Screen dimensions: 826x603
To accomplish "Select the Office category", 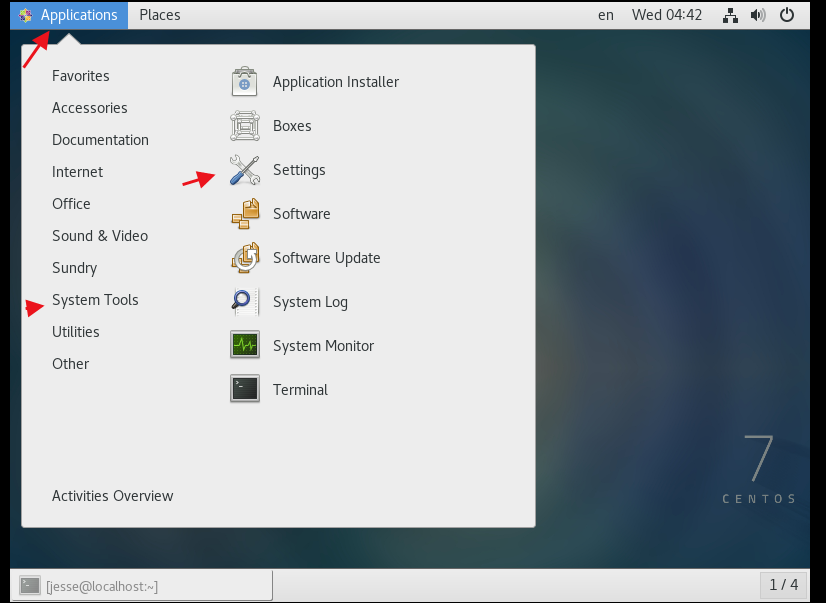I will pos(71,204).
